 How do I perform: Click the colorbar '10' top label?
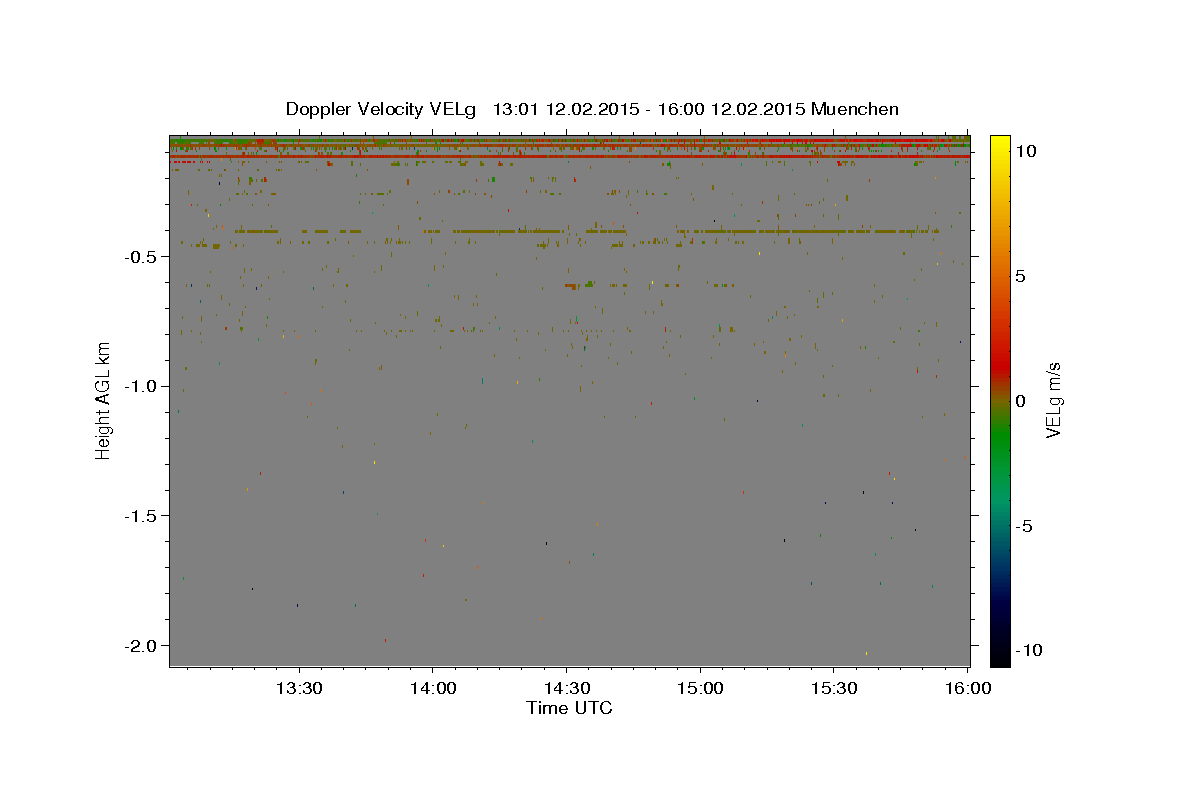click(x=1025, y=151)
